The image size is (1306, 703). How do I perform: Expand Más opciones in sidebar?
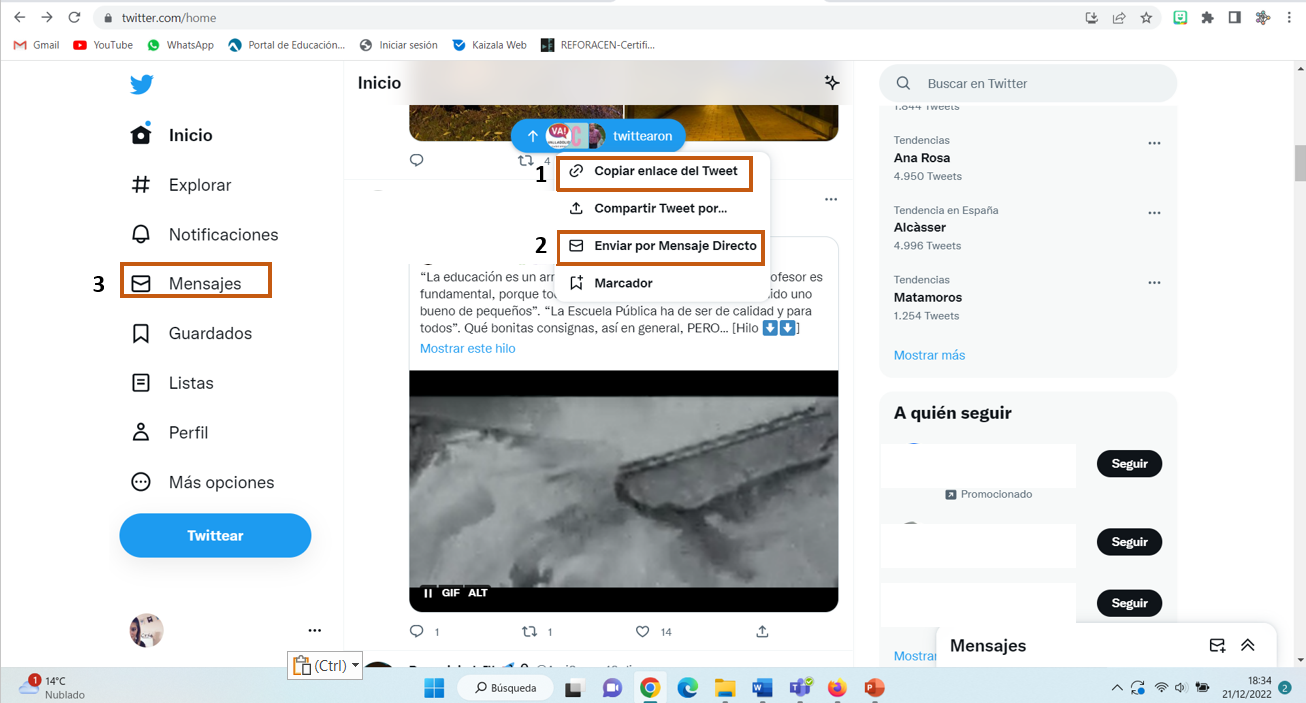tap(203, 482)
